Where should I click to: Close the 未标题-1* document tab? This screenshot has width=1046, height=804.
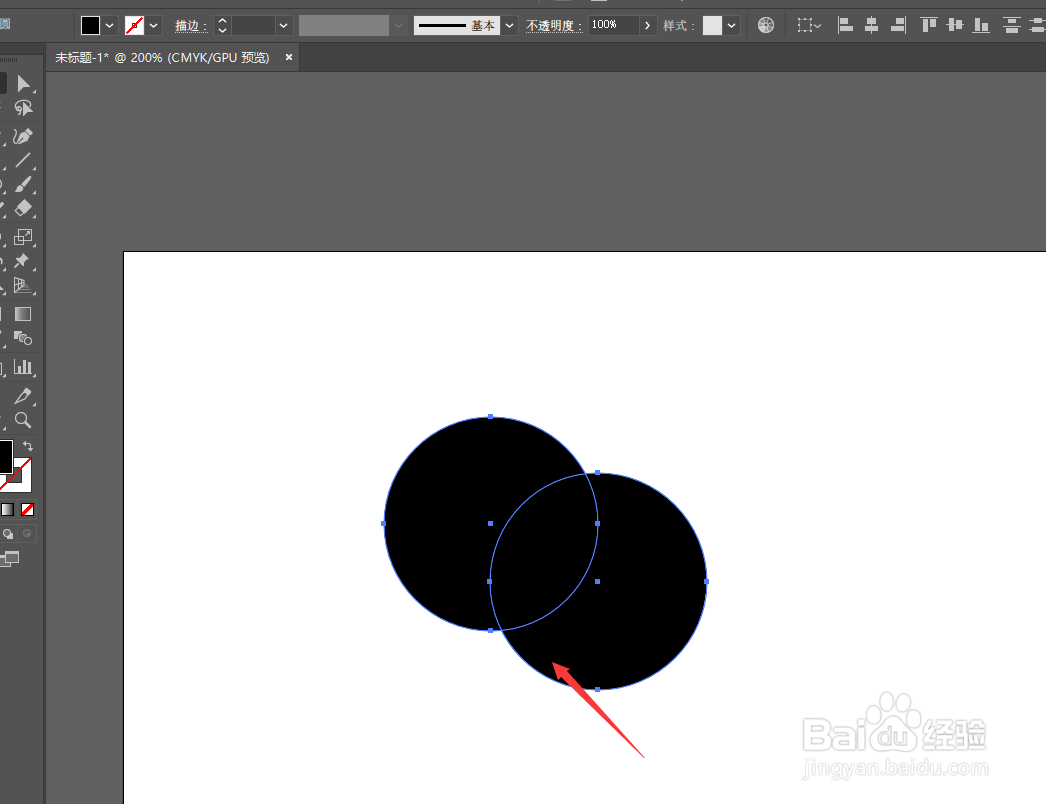289,57
